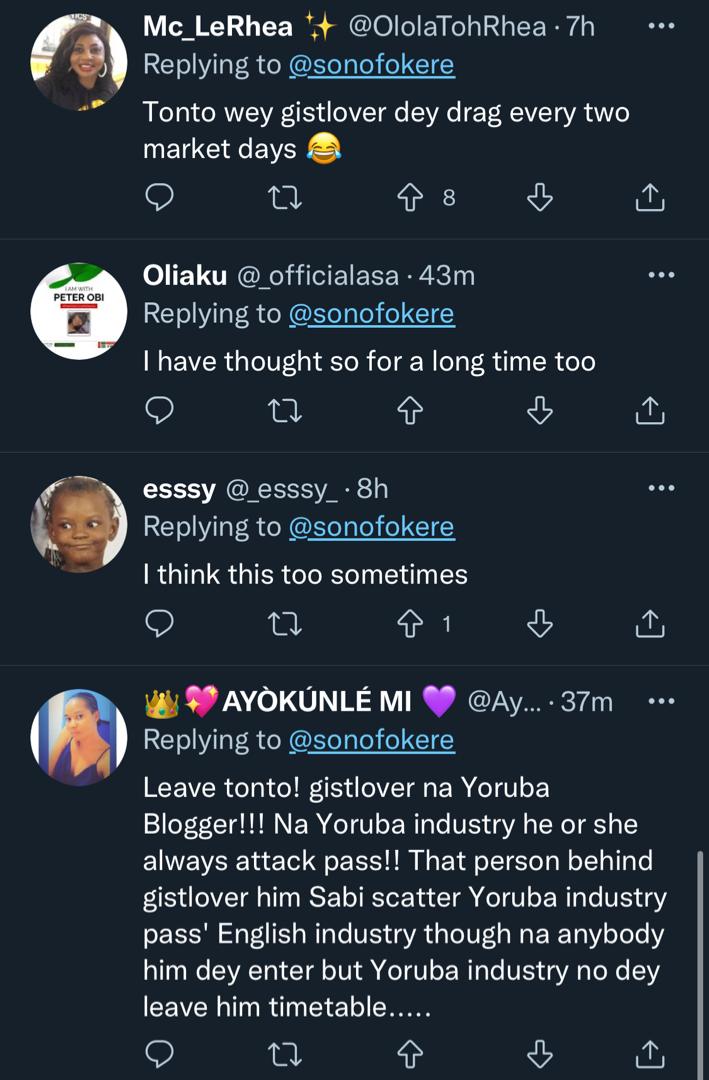This screenshot has width=709, height=1080.
Task: Reply to Oliaku's tweet
Action: click(x=160, y=410)
